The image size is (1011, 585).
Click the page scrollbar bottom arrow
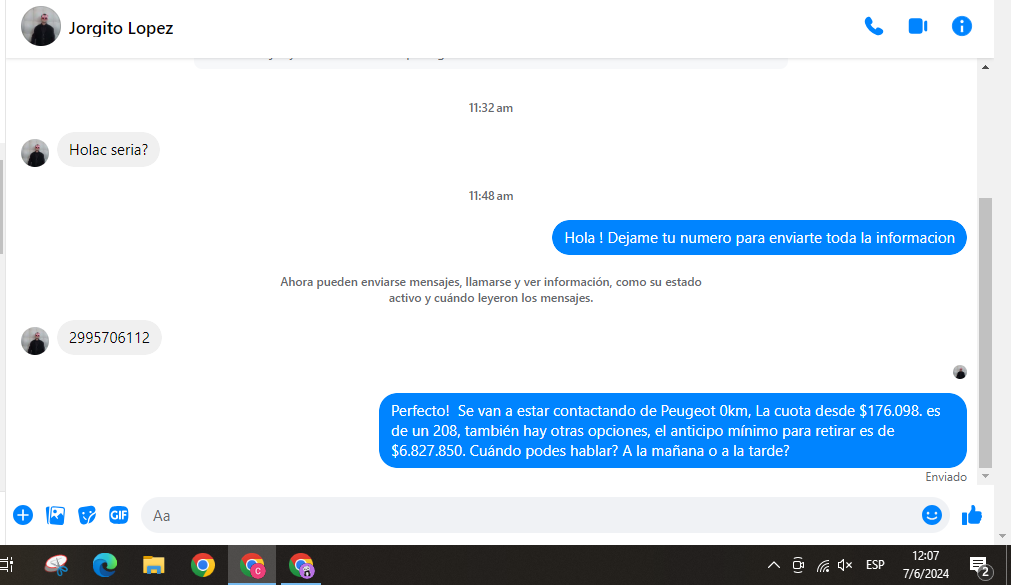click(1002, 536)
